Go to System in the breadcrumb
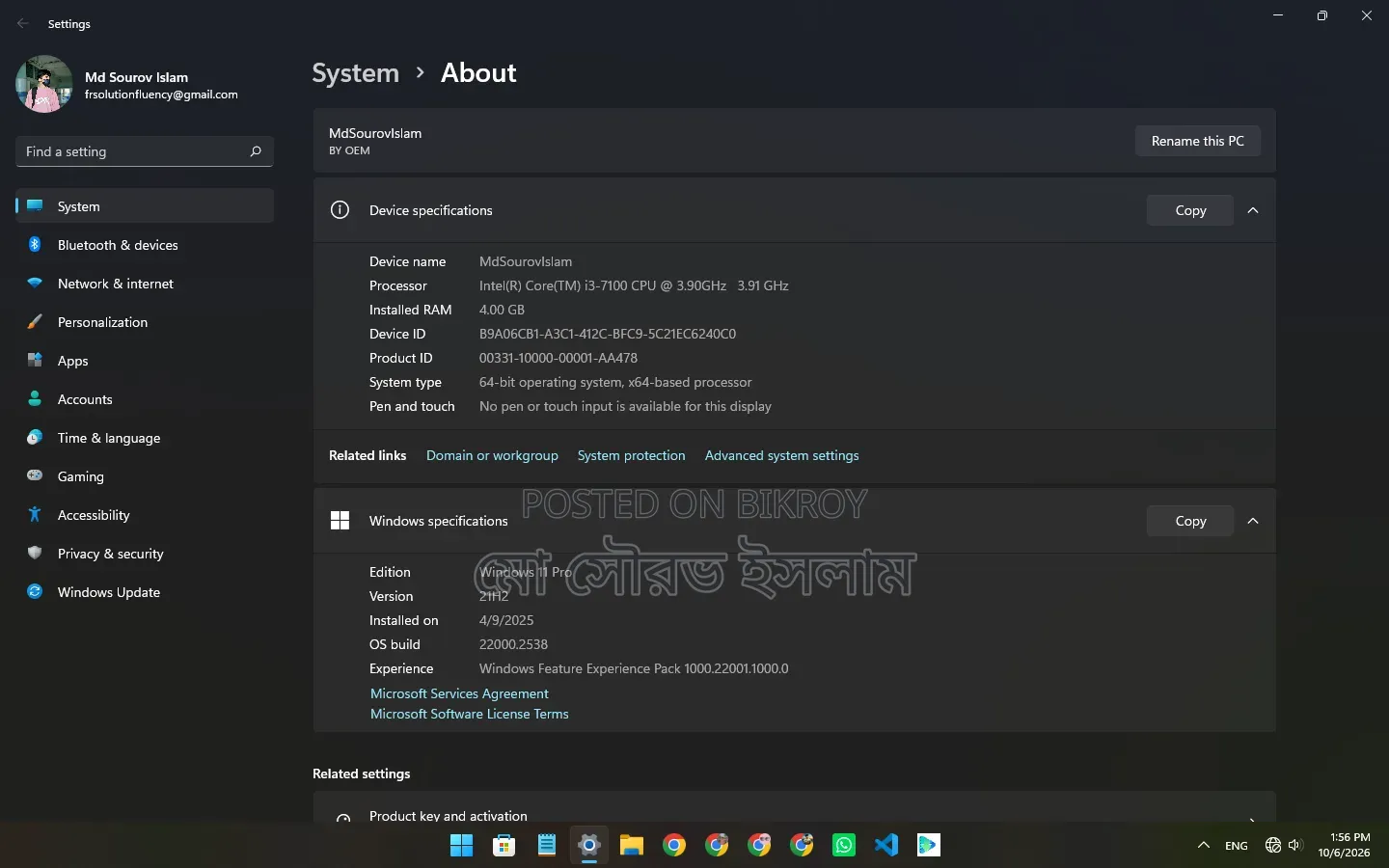This screenshot has height=868, width=1389. (x=356, y=73)
